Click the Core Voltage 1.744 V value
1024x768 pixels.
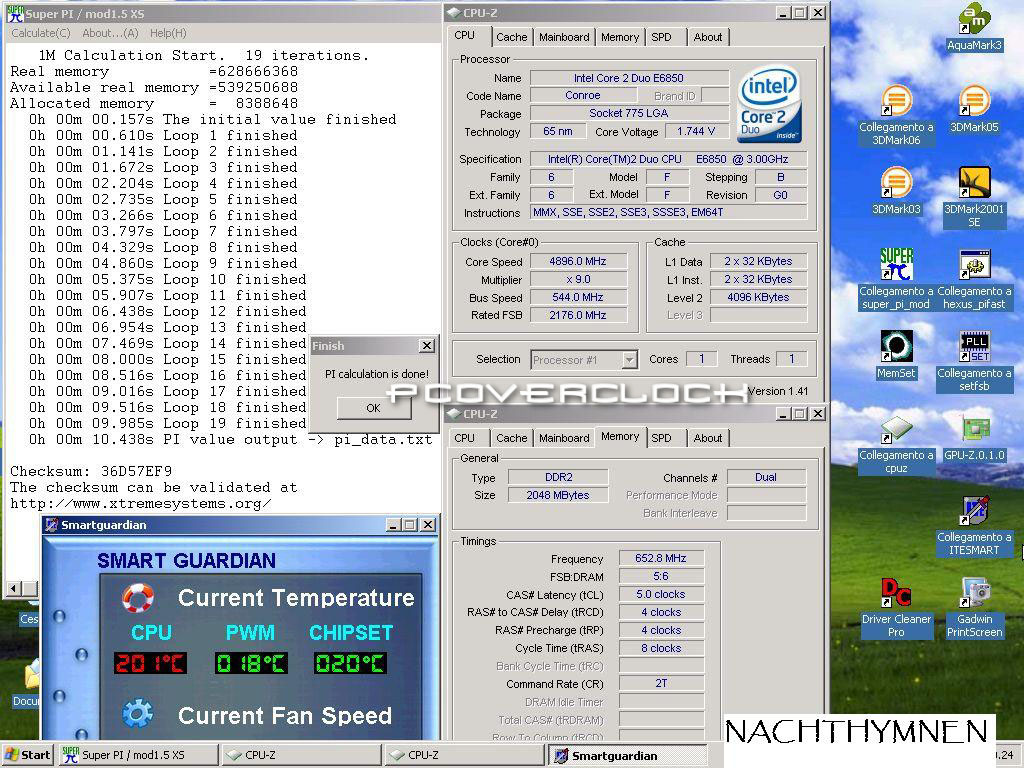(696, 131)
